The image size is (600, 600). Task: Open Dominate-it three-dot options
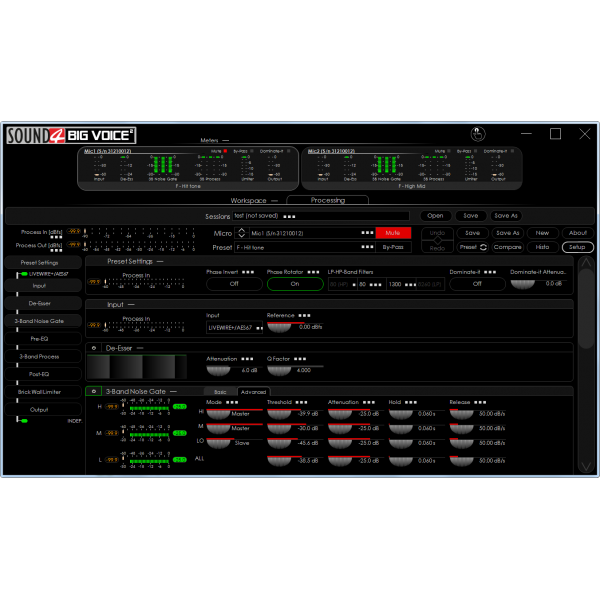pos(490,272)
